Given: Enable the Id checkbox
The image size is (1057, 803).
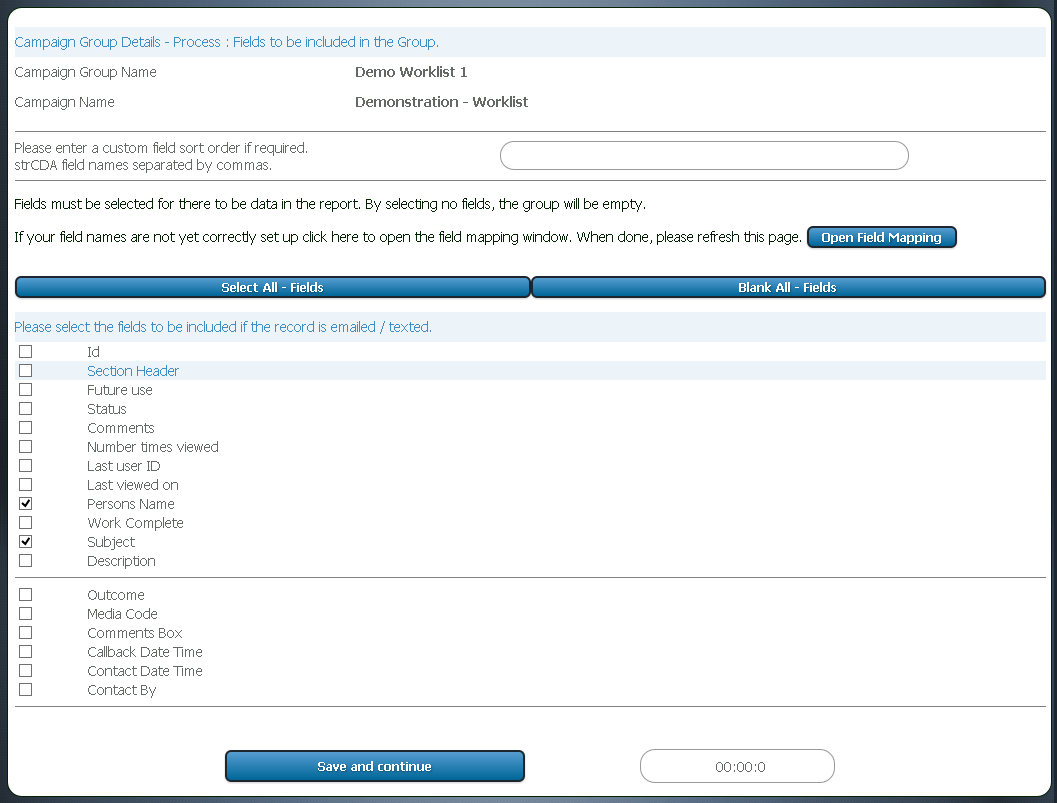Looking at the screenshot, I should [x=25, y=351].
